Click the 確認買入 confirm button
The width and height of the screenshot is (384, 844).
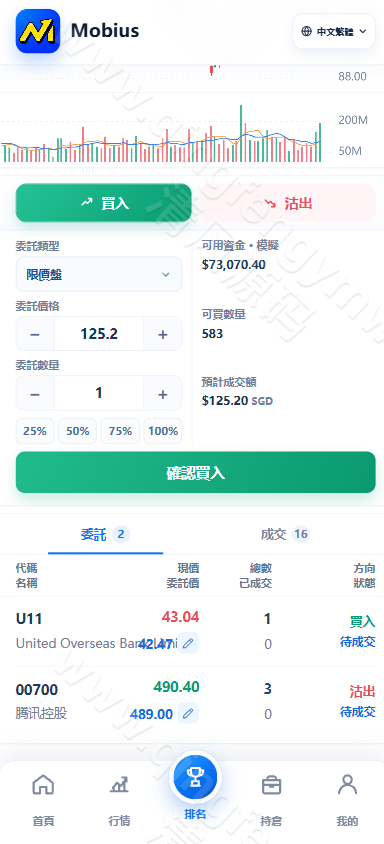coord(196,472)
